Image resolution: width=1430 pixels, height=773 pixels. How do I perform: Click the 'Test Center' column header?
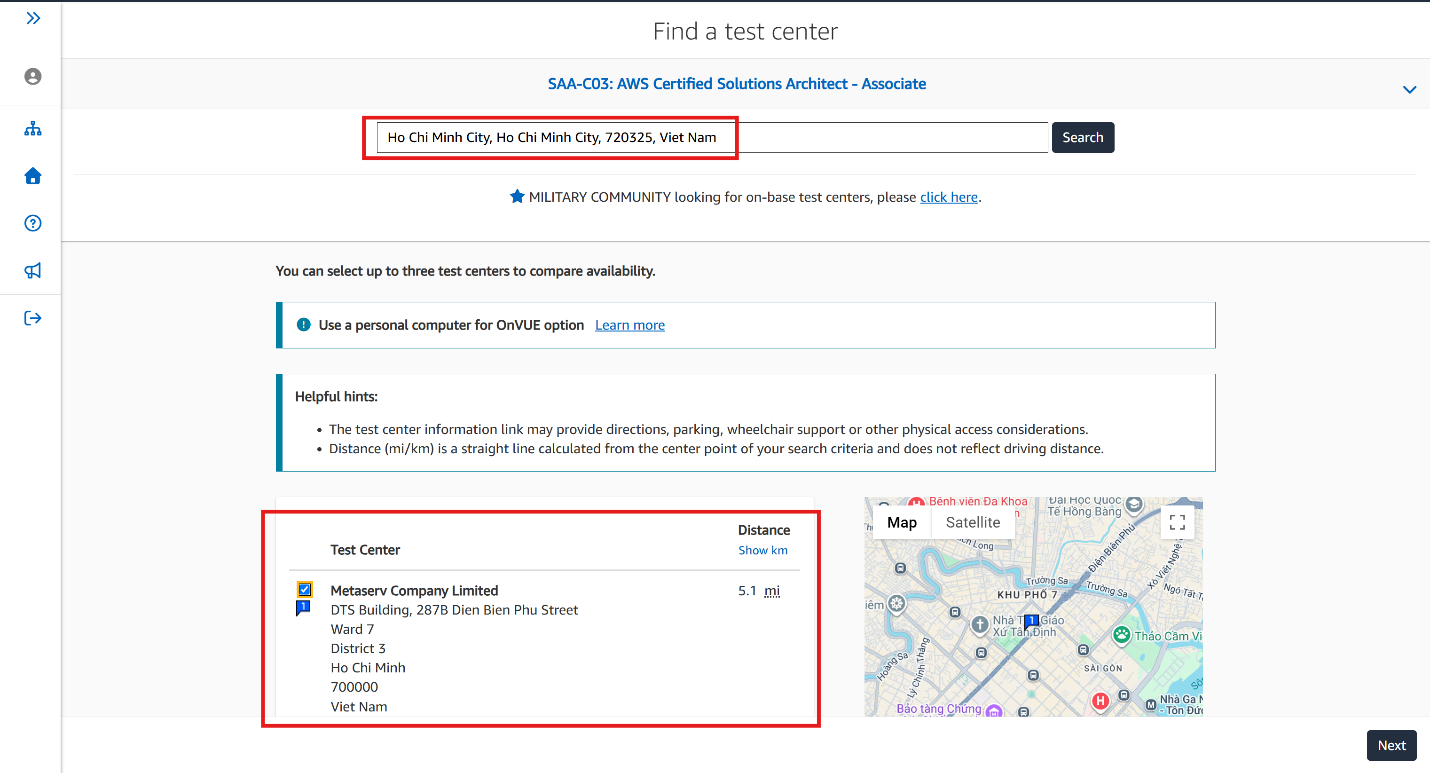tap(365, 550)
